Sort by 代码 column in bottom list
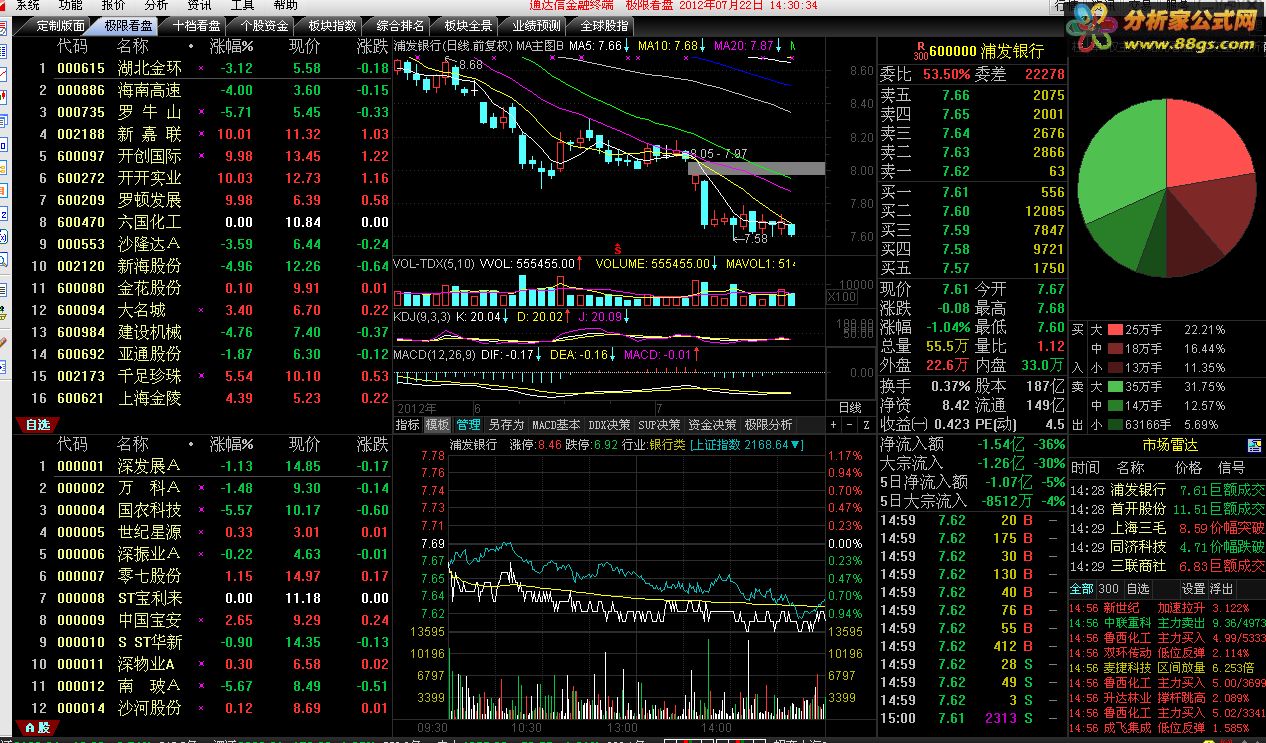Viewport: 1266px width, 743px height. 72,444
